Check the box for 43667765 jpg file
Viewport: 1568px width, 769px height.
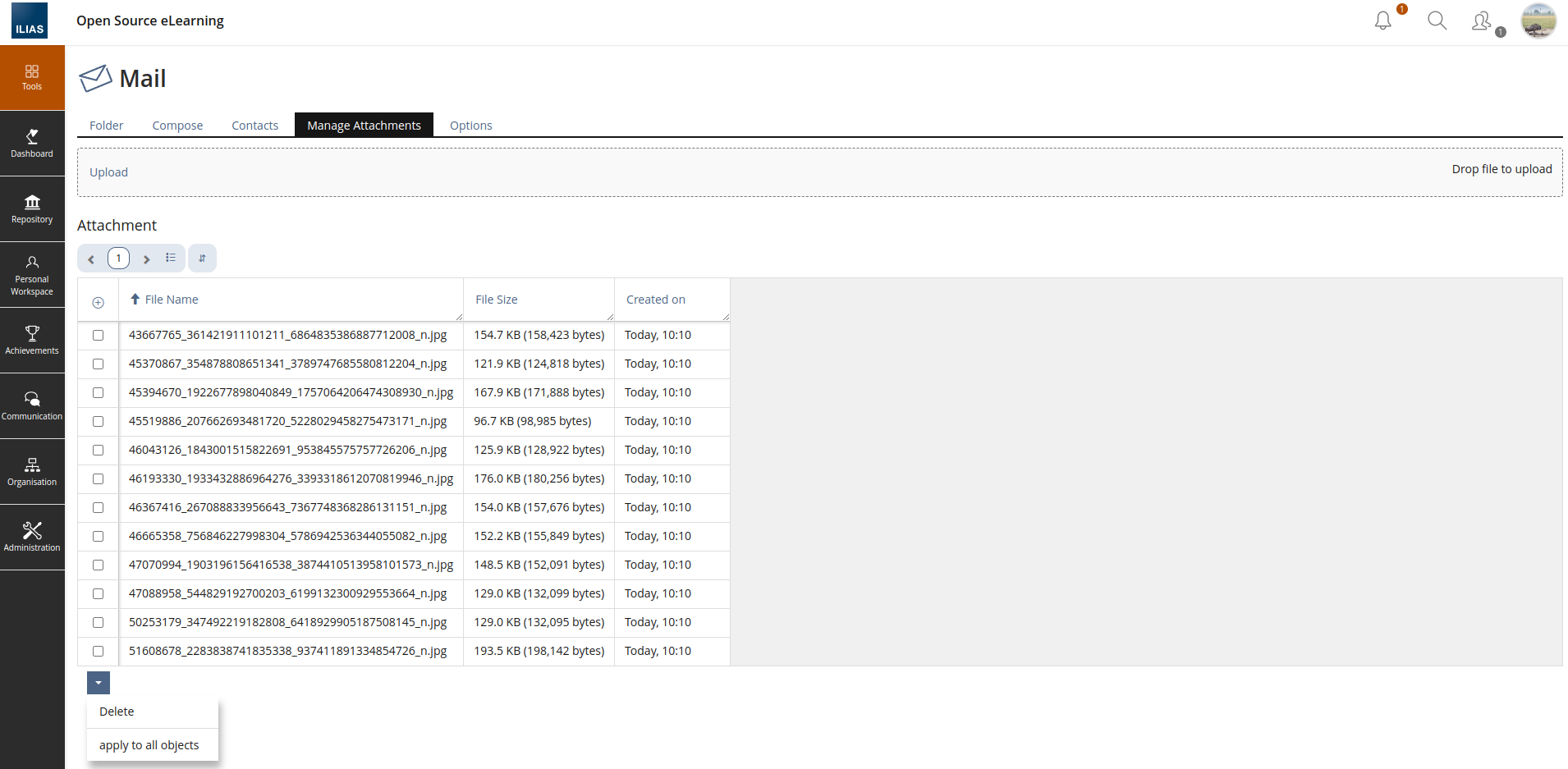(x=99, y=336)
